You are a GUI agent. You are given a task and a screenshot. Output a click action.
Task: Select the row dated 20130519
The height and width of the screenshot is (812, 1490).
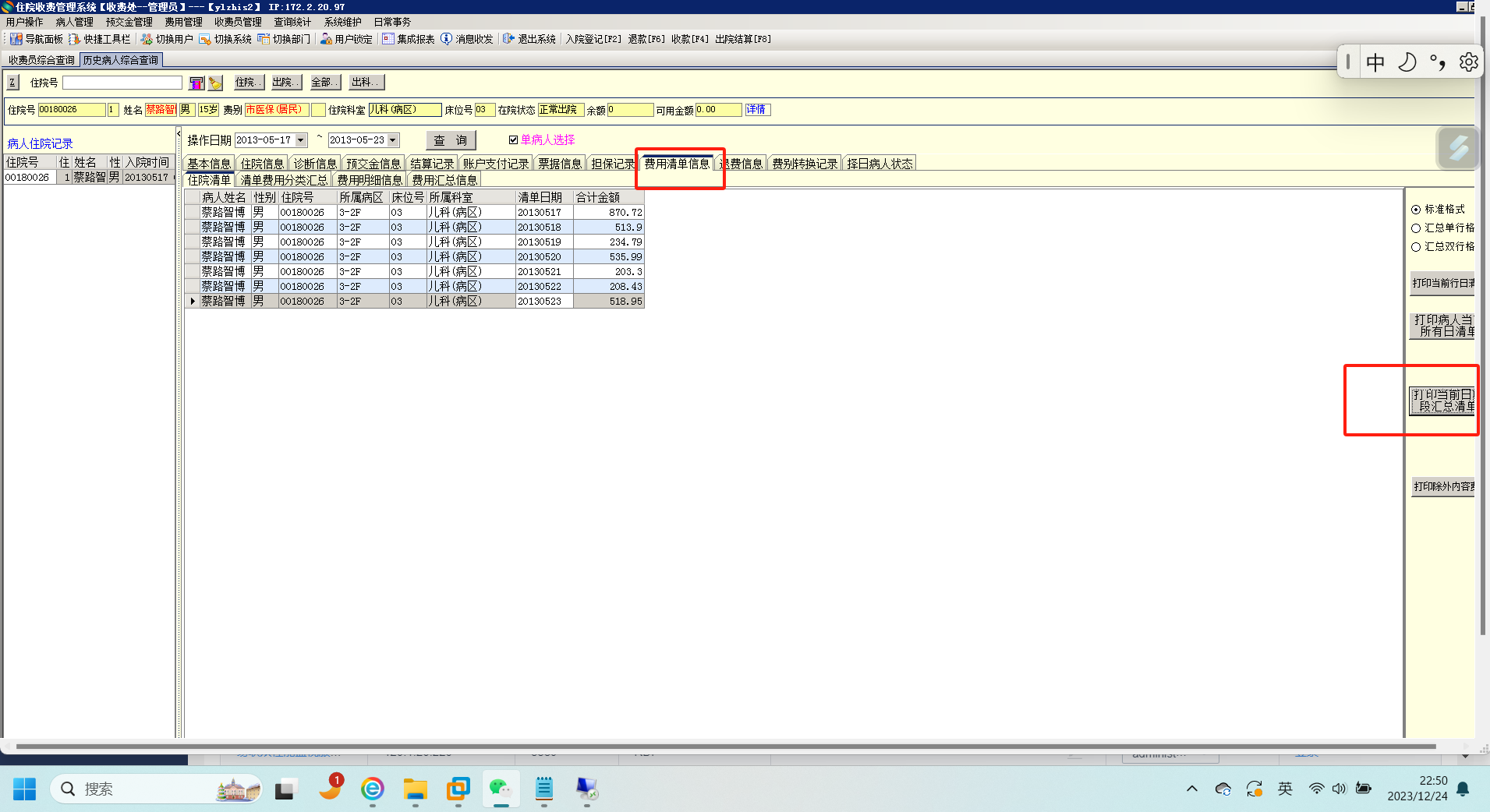(x=414, y=242)
